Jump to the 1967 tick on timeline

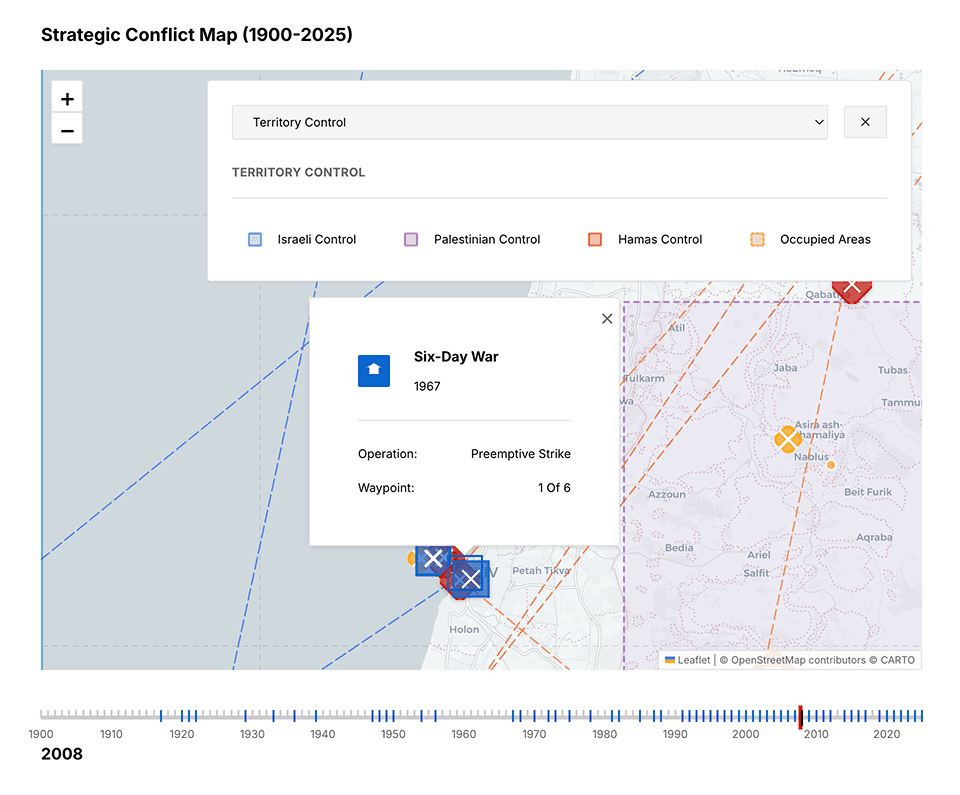pos(513,716)
